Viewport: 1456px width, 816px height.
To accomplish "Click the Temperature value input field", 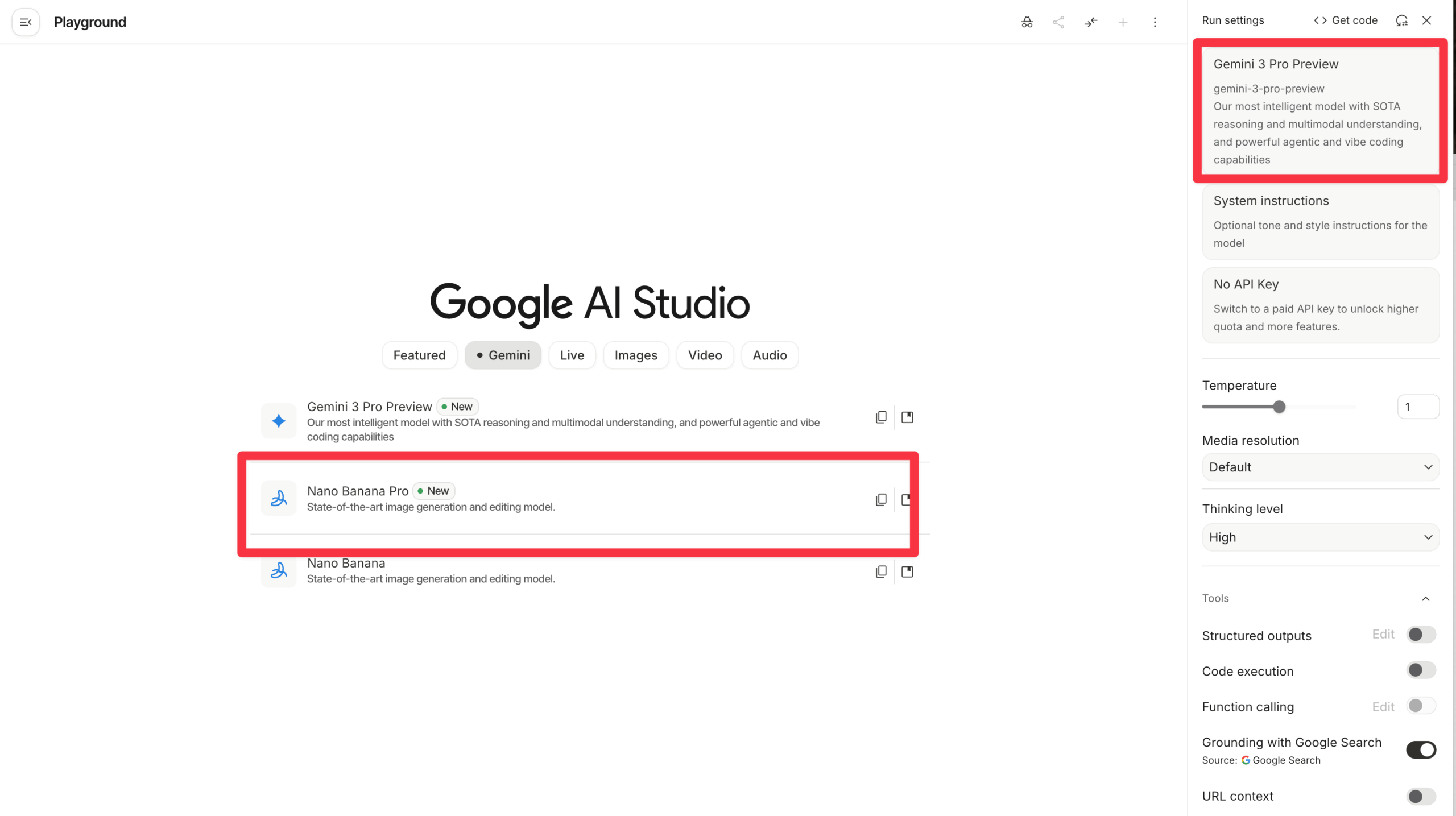I will point(1417,407).
